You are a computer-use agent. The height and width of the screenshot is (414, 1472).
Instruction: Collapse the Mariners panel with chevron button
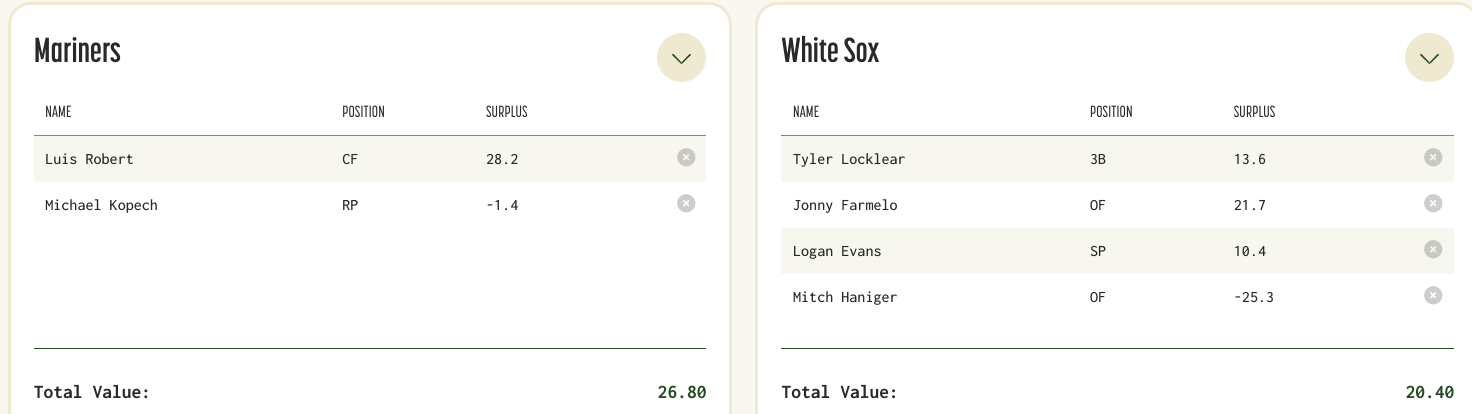tap(681, 58)
